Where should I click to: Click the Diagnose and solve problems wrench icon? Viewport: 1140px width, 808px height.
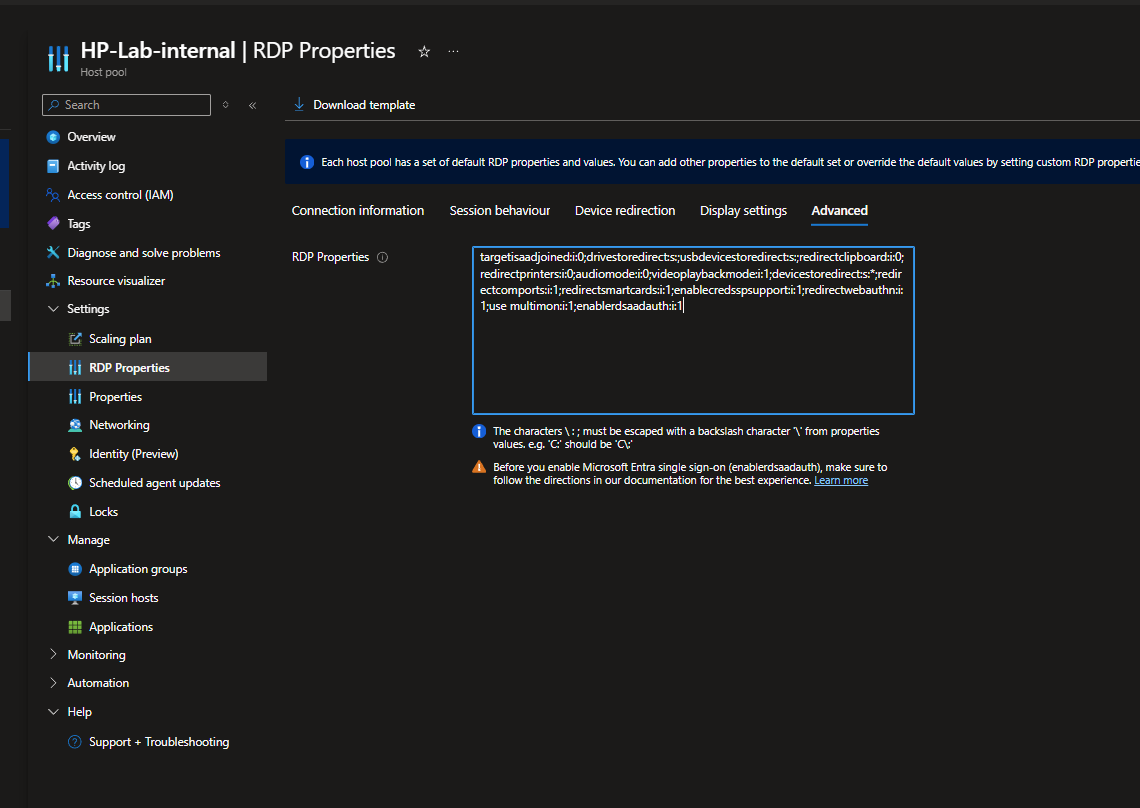53,252
